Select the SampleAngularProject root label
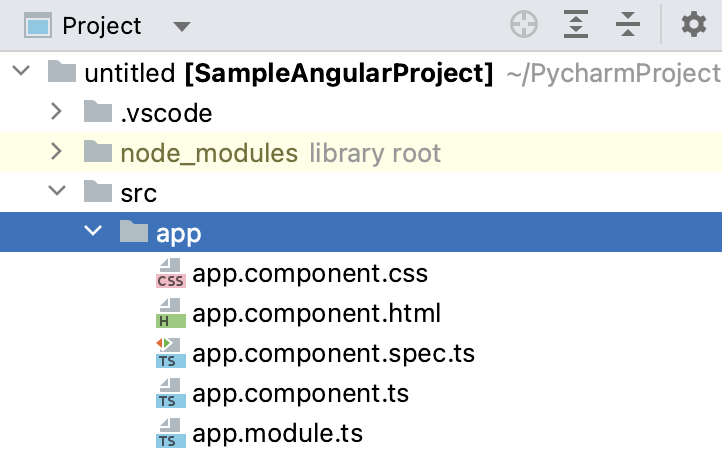This screenshot has width=722, height=460. [340, 73]
